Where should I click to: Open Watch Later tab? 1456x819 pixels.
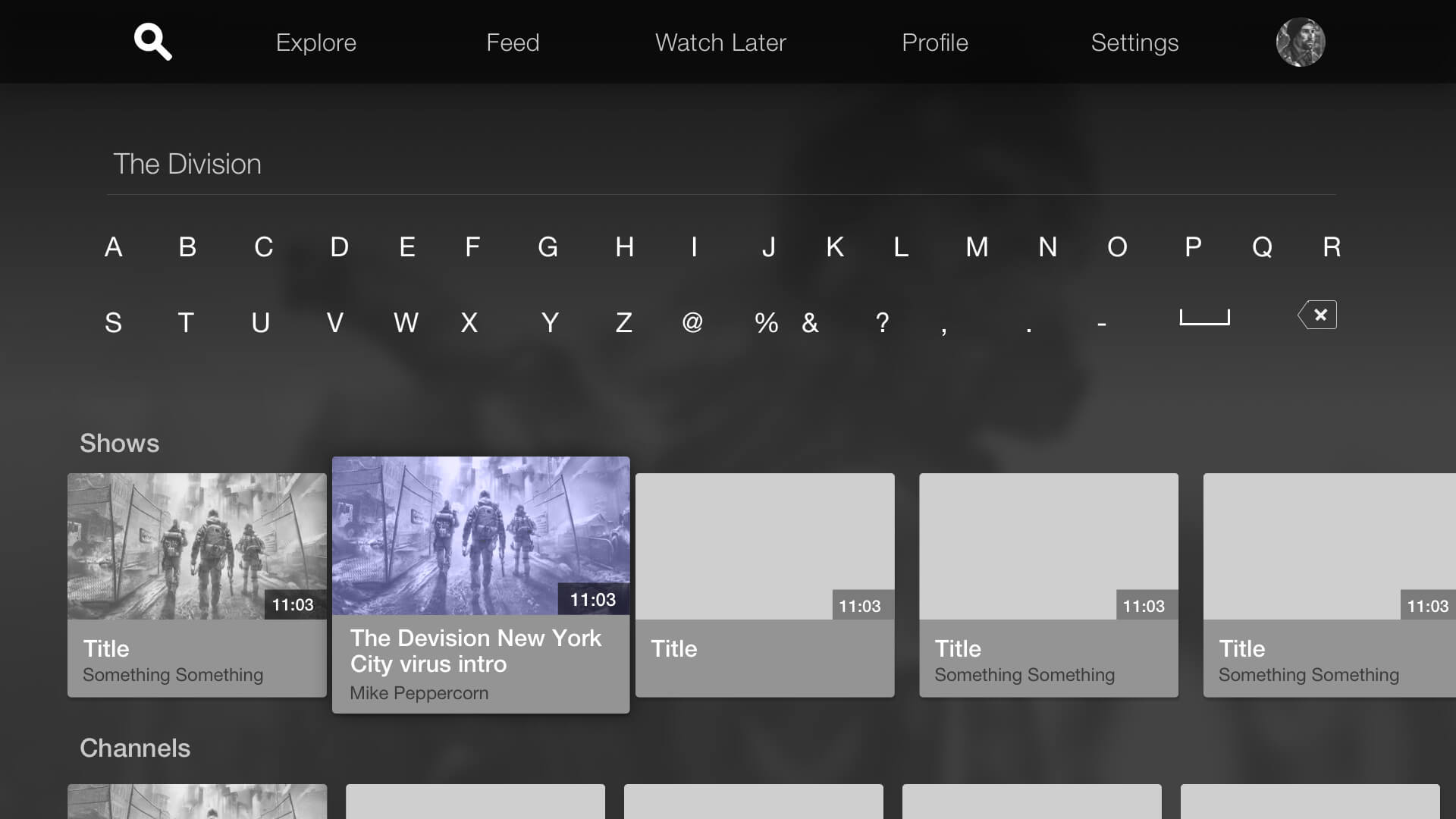click(720, 42)
